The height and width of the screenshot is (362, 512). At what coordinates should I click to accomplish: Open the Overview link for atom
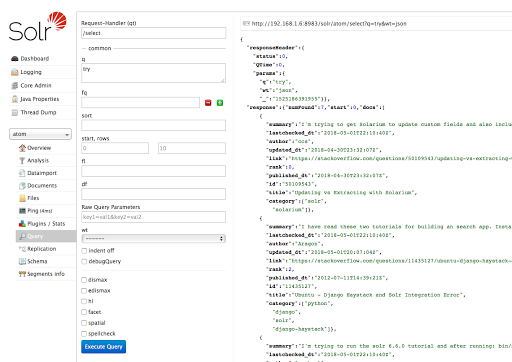pos(39,148)
